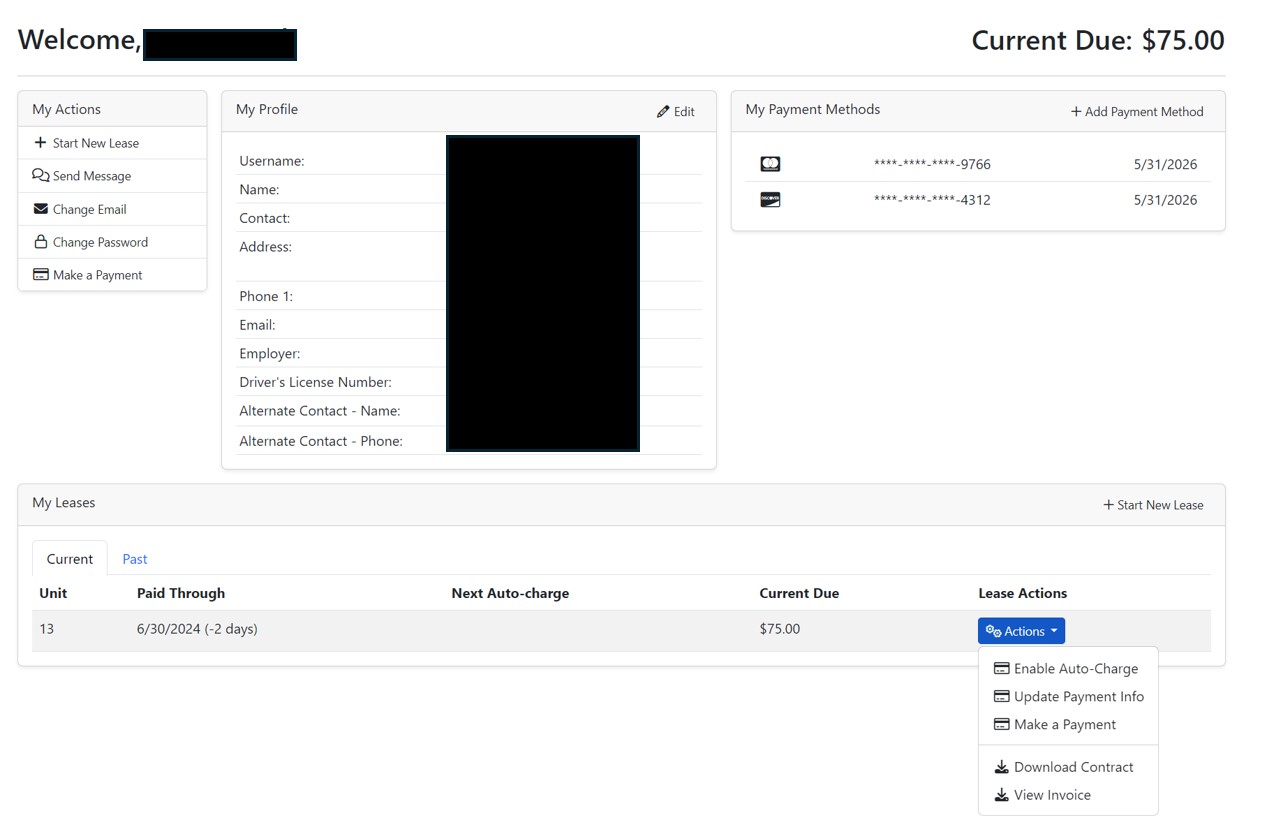Select the Discover card icon ending 4312

(770, 200)
